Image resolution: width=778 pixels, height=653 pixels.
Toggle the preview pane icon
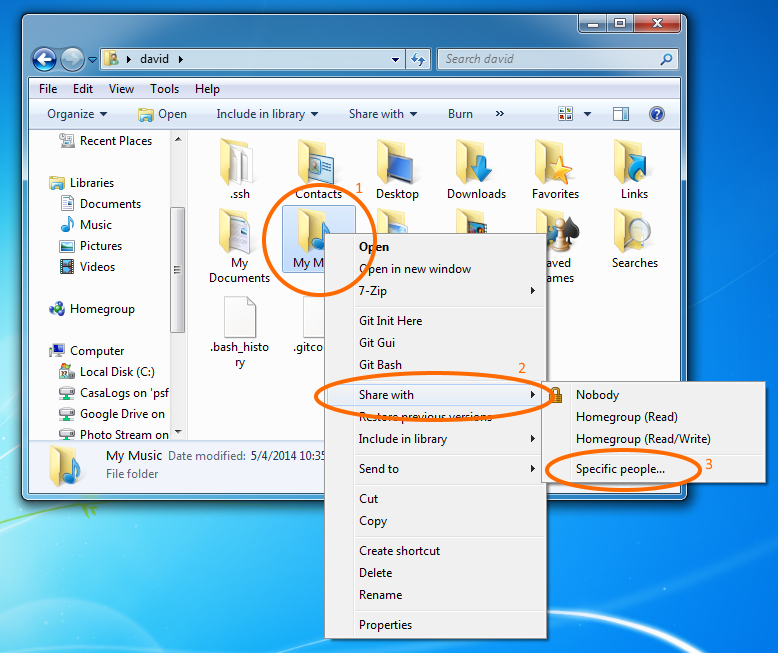tap(621, 114)
